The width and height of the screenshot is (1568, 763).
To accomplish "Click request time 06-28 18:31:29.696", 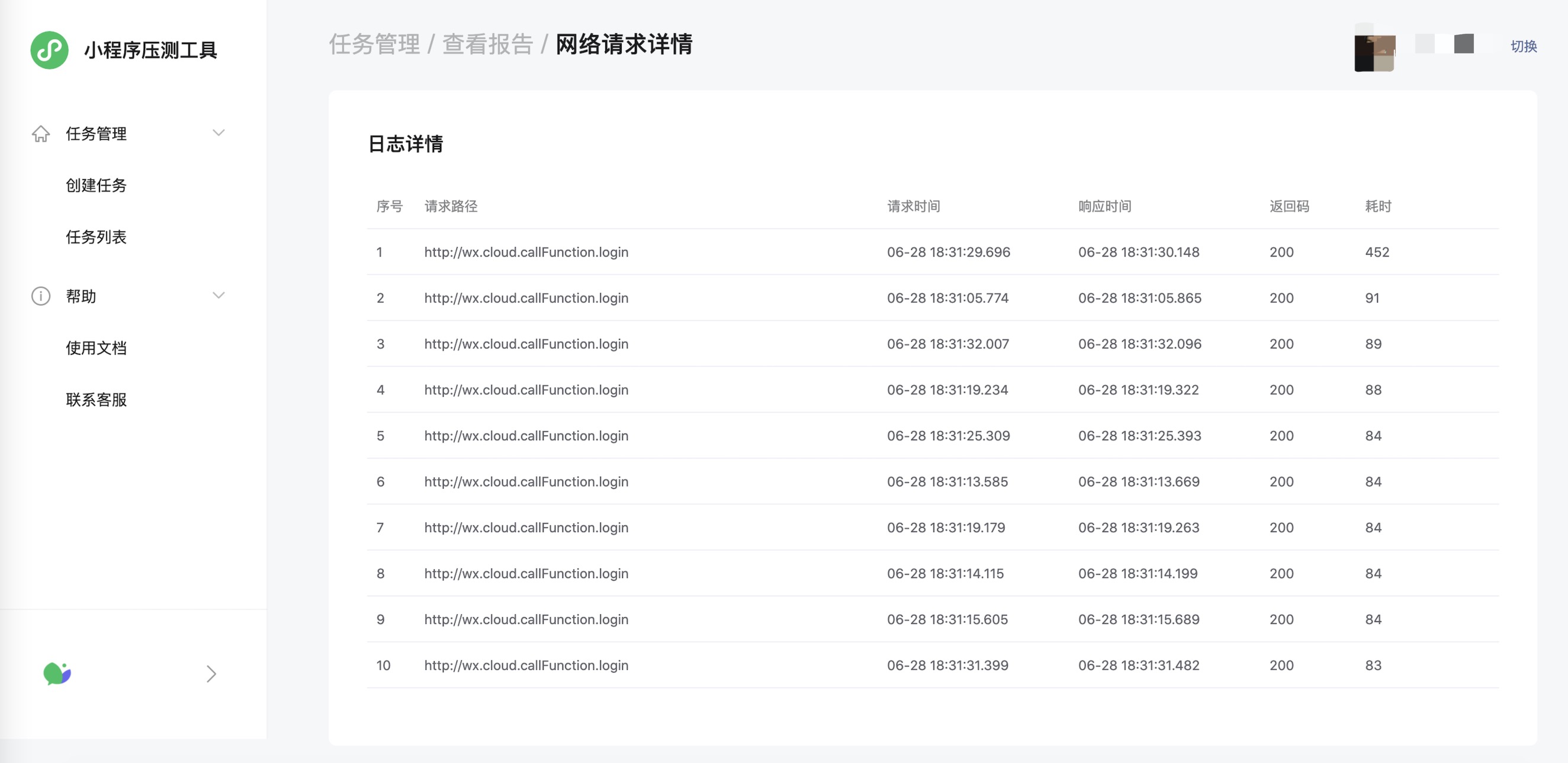I will click(949, 252).
